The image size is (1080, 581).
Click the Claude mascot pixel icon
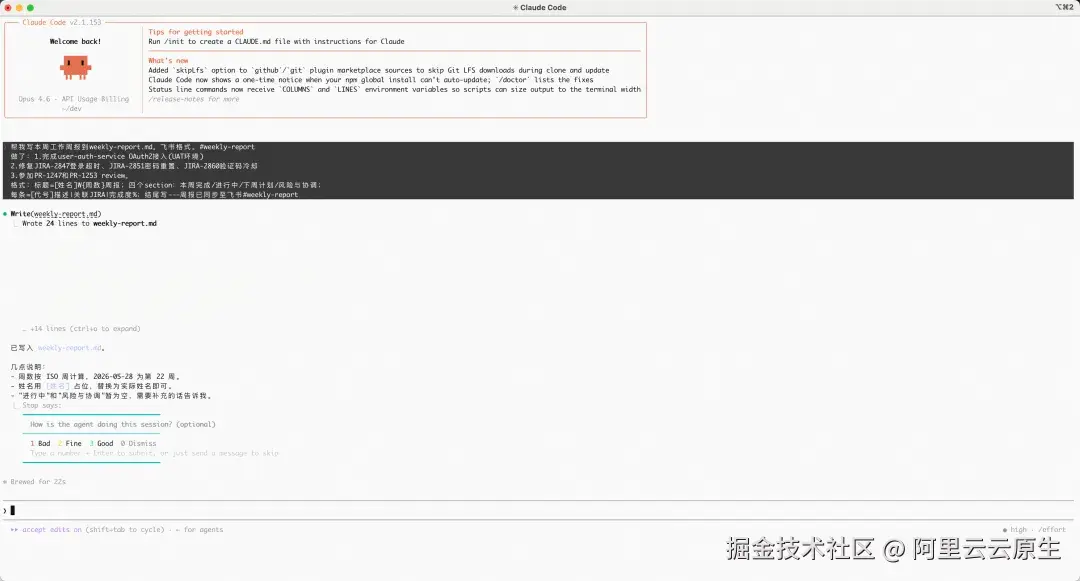click(76, 67)
